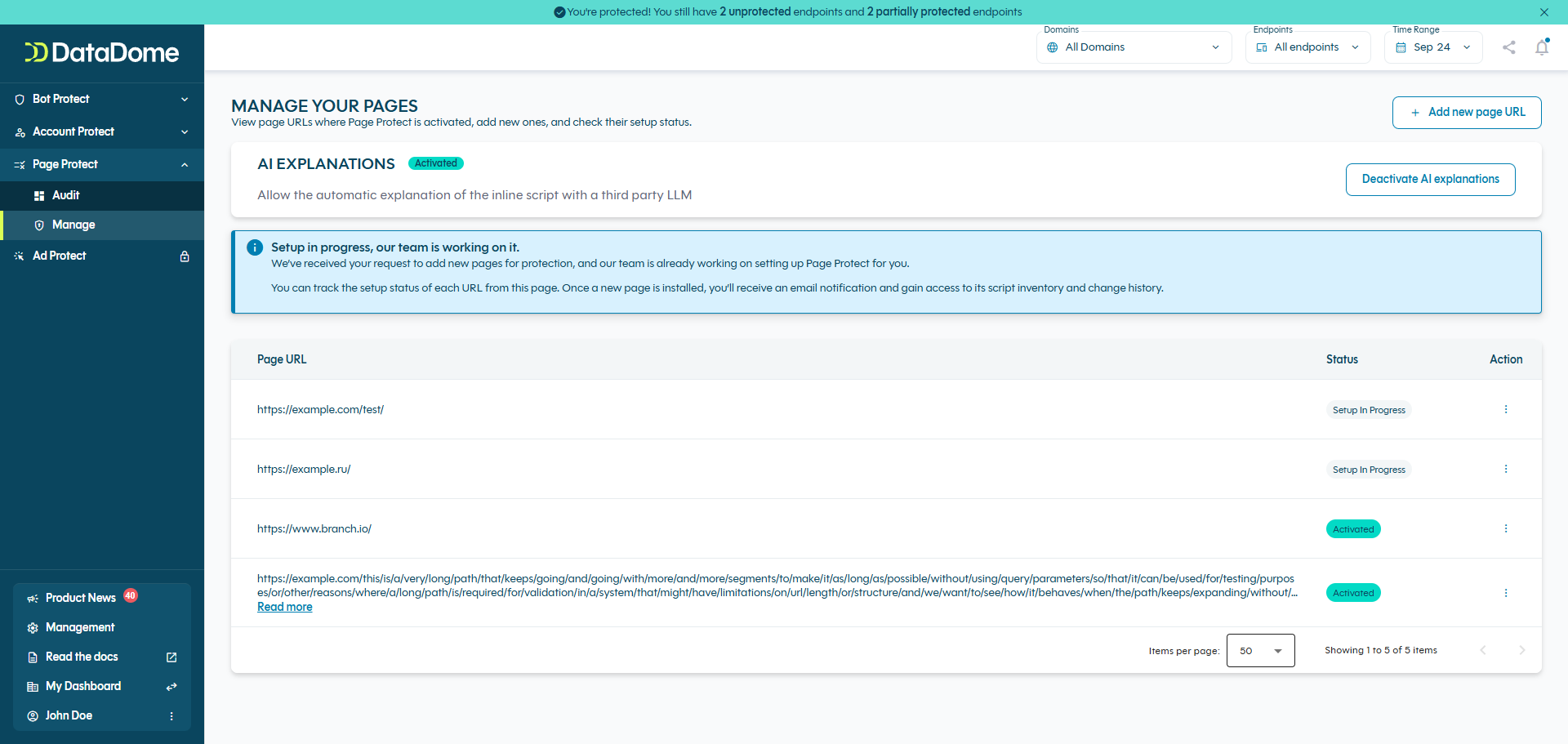The width and height of the screenshot is (1568, 744).
Task: Click the Page Protect icon
Action: pos(20,165)
